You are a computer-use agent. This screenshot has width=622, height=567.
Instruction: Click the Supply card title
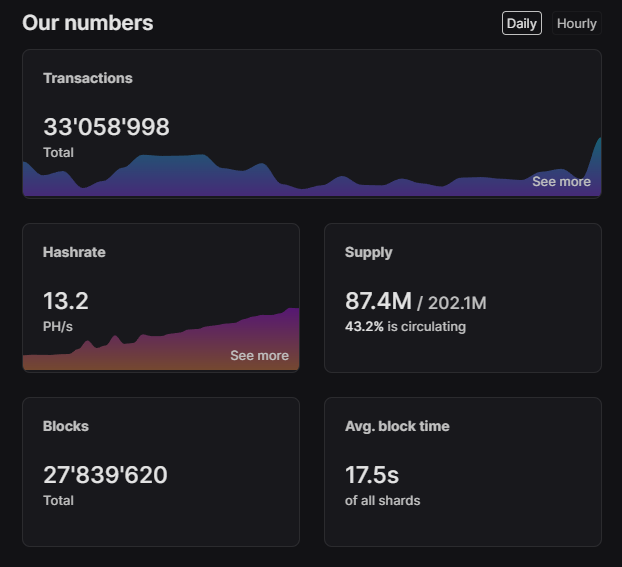(369, 252)
